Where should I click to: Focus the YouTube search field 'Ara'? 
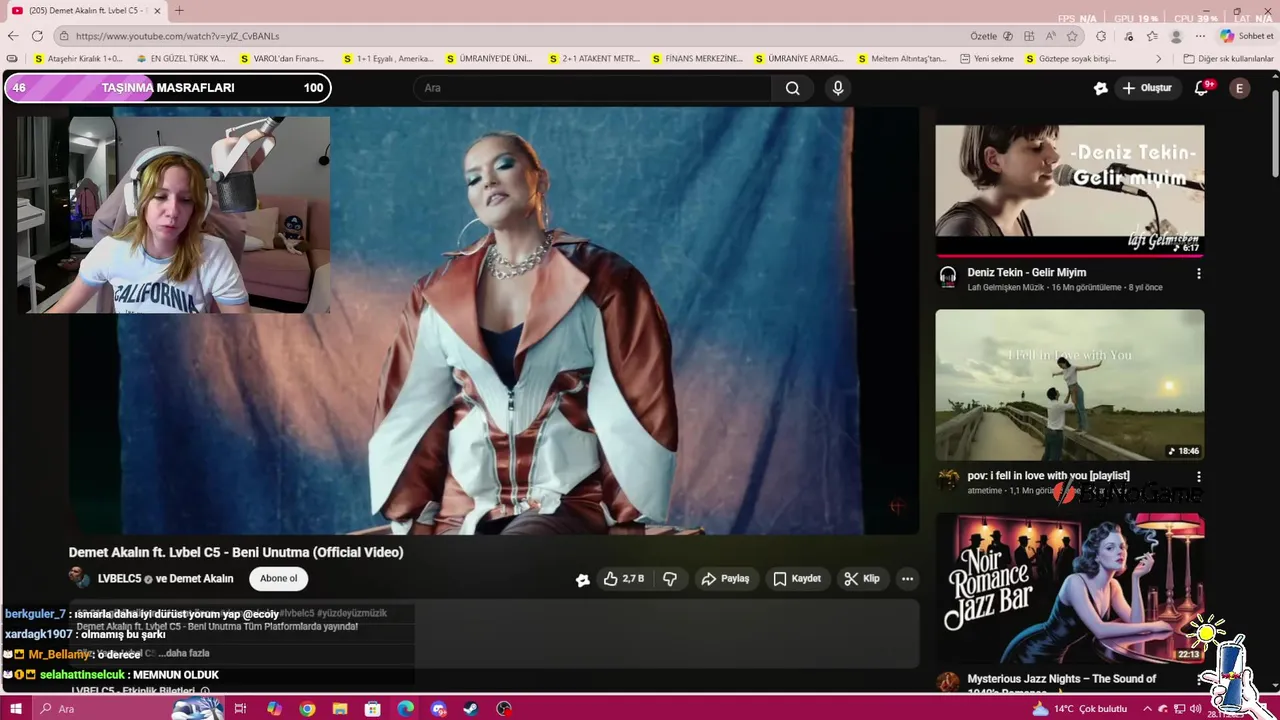[592, 88]
